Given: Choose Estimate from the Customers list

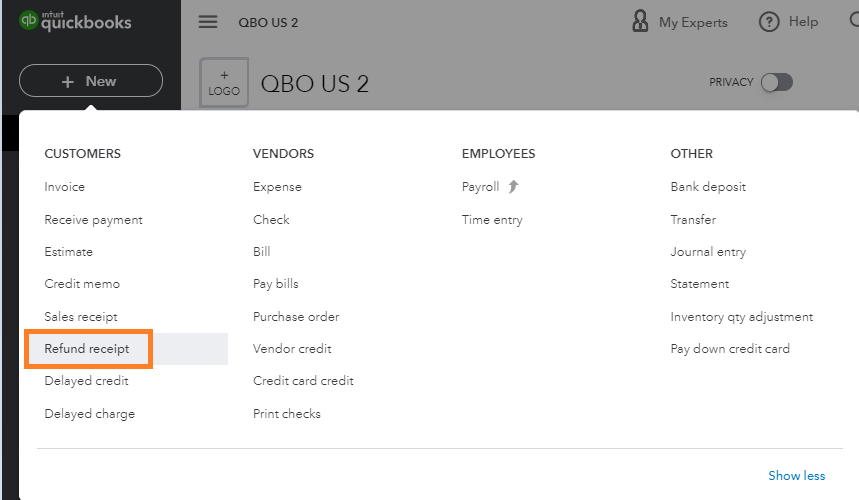Looking at the screenshot, I should [68, 252].
